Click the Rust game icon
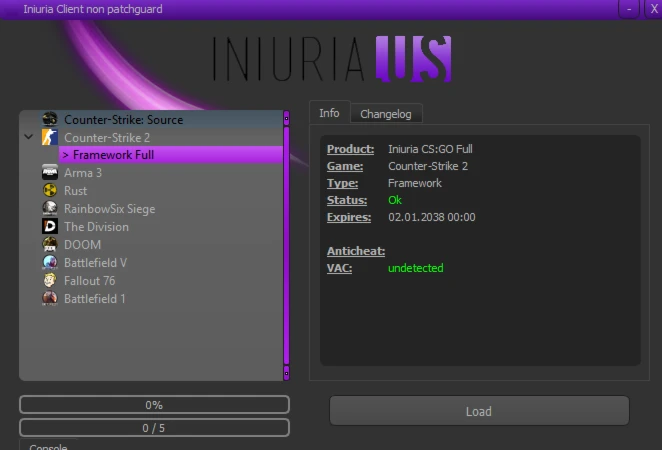The image size is (662, 450). 50,190
